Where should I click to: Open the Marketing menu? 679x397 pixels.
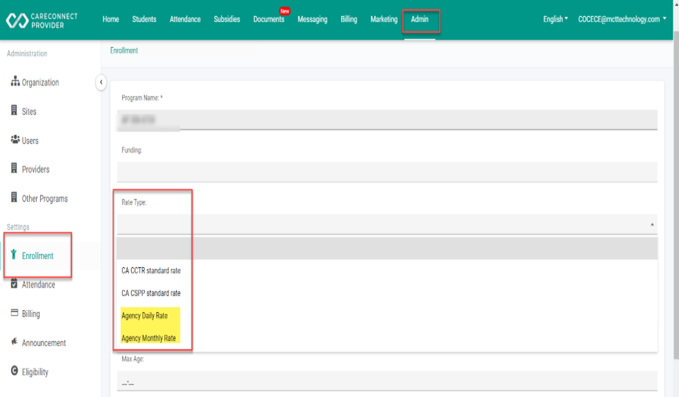pos(384,19)
